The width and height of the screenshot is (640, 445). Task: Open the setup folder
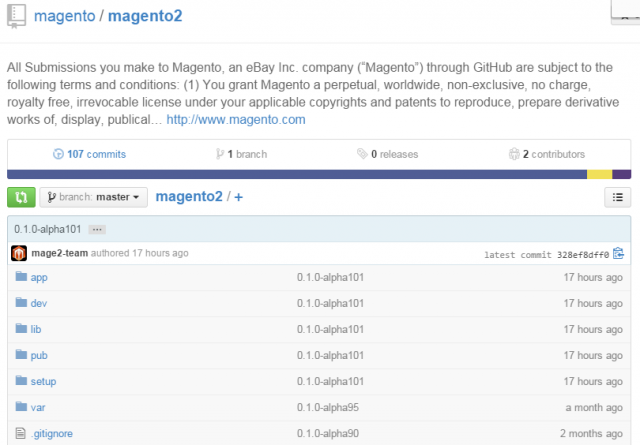pos(43,381)
